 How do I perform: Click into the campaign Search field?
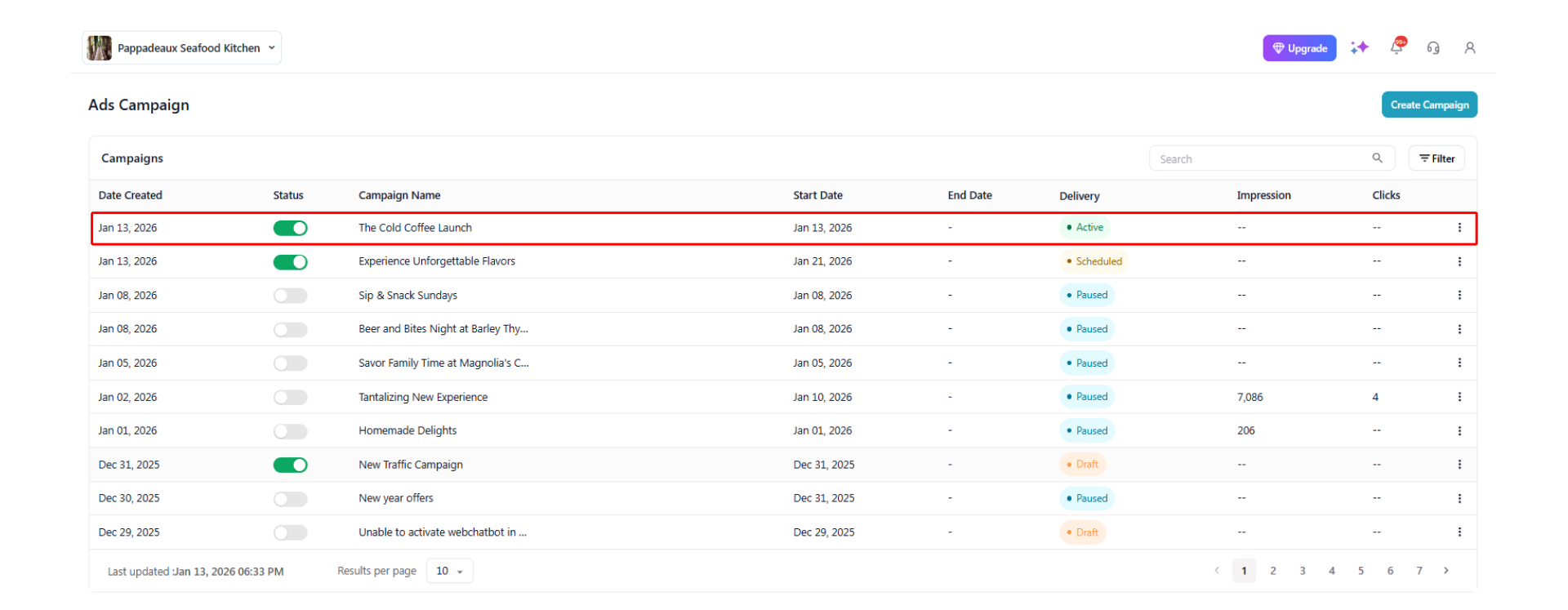1258,158
